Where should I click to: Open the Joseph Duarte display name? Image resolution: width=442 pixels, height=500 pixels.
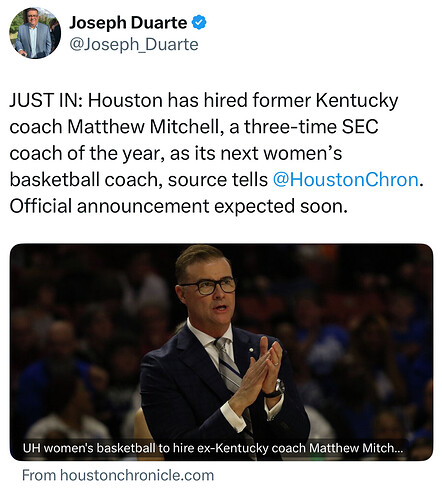(128, 23)
